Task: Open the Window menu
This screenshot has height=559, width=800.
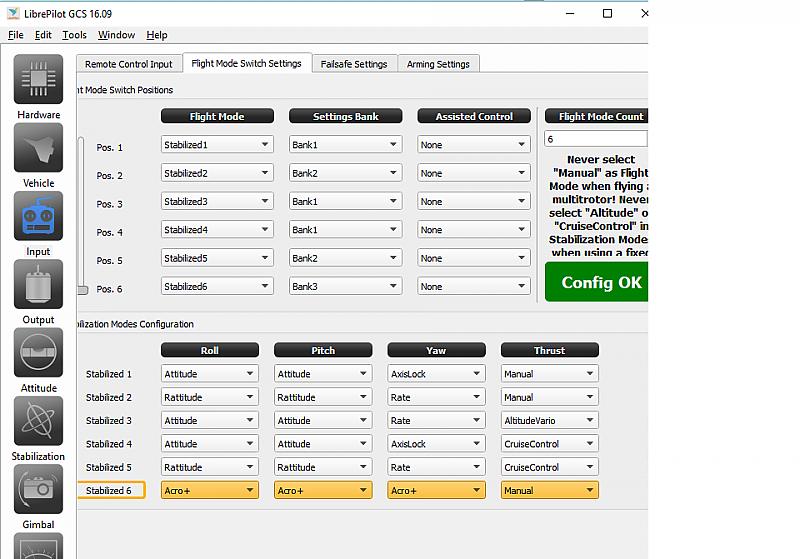Action: [116, 35]
